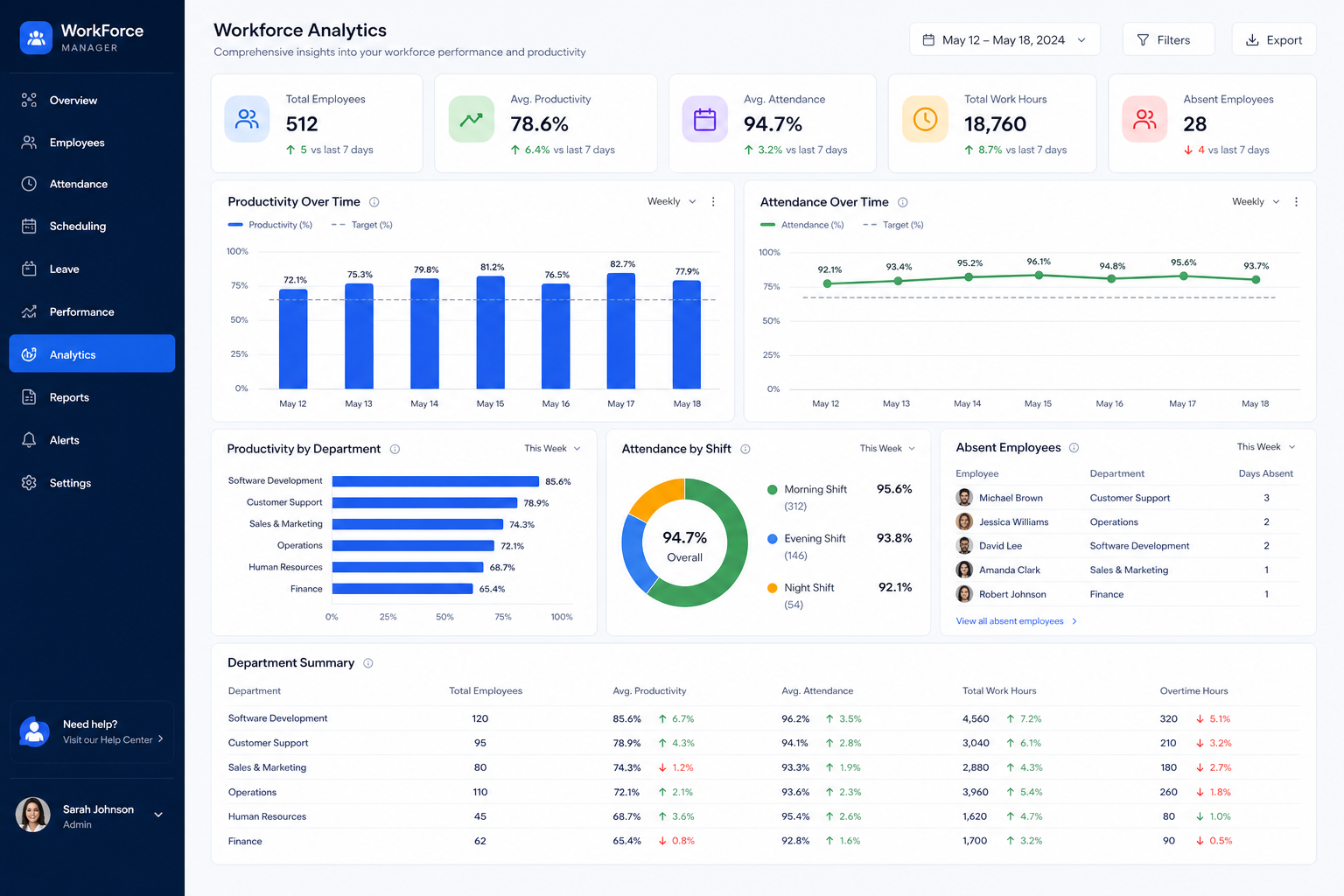Toggle the Morning Shift legend item
The height and width of the screenshot is (896, 1344).
coord(808,497)
